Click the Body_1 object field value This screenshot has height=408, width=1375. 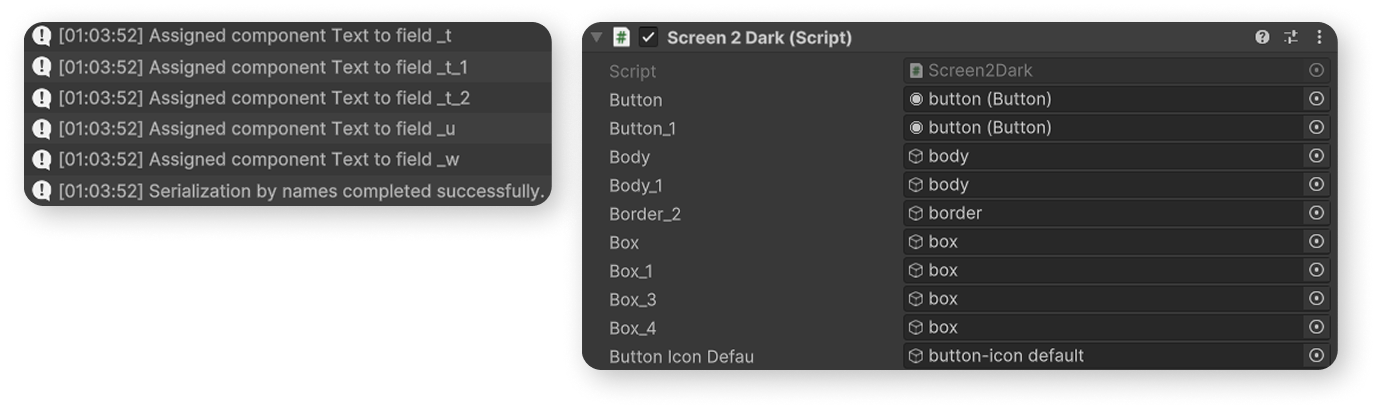1105,185
